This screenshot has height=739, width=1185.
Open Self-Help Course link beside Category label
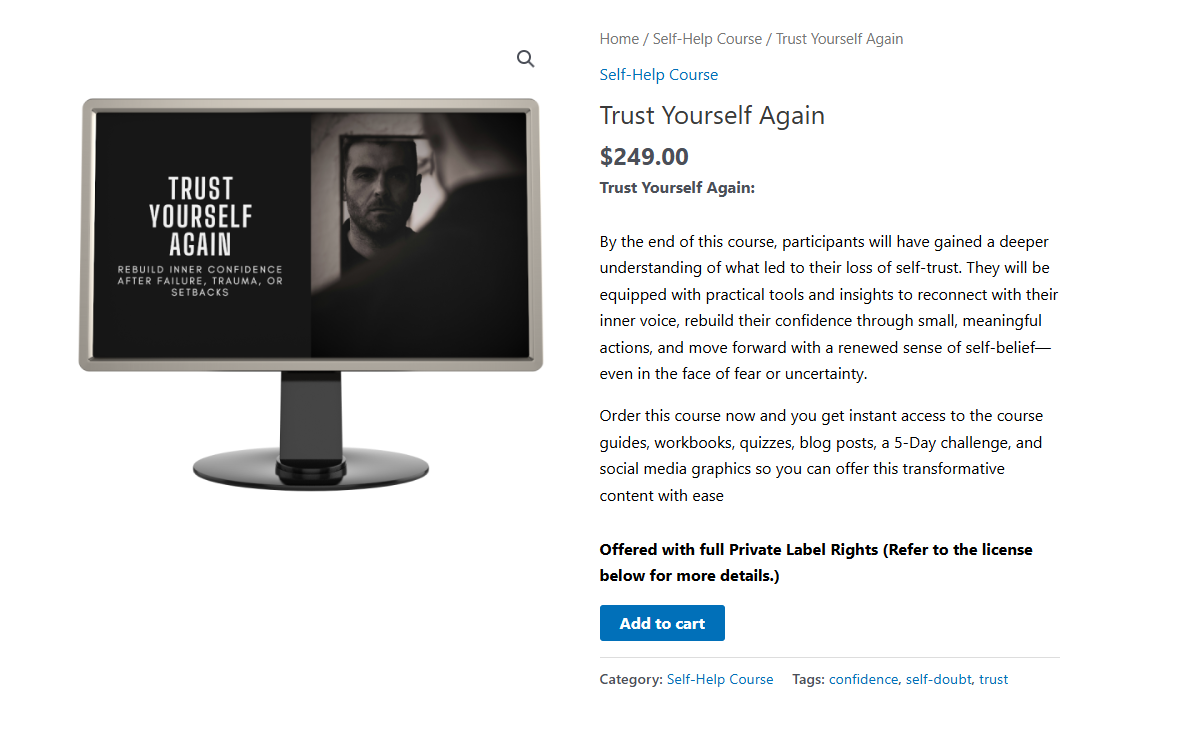(719, 679)
